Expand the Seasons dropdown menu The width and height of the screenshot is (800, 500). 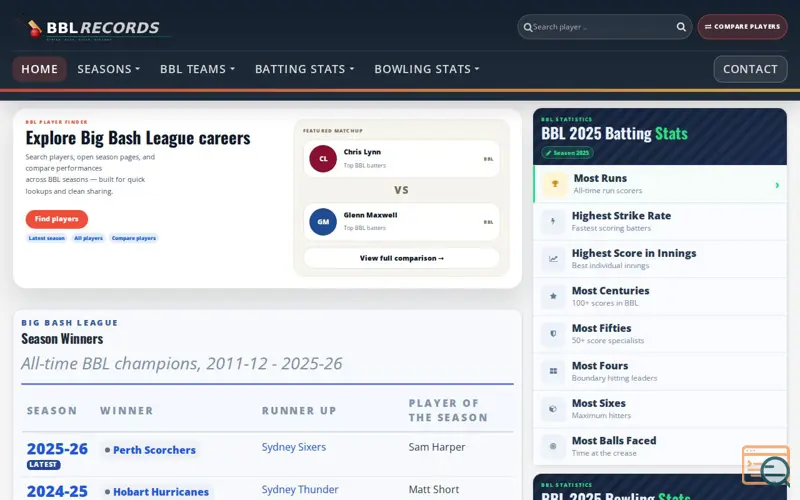pyautogui.click(x=109, y=69)
